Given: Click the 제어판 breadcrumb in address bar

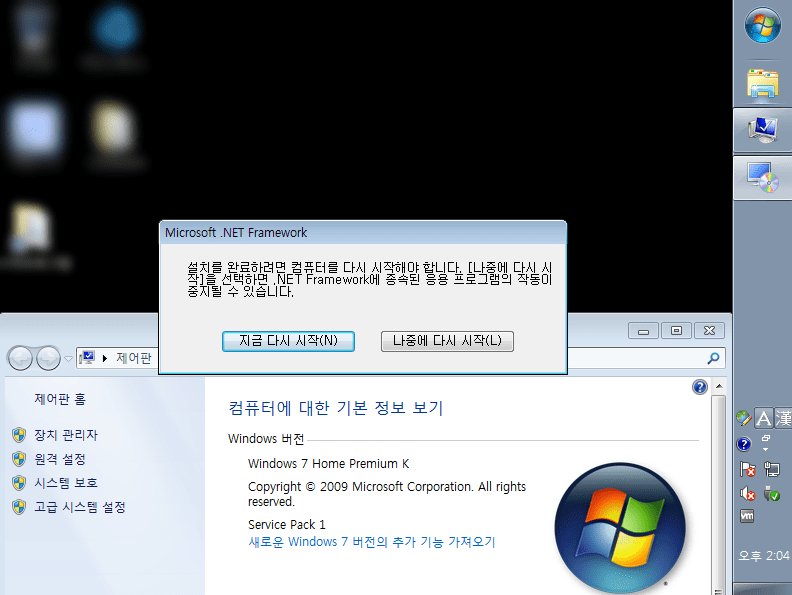Looking at the screenshot, I should coord(134,358).
